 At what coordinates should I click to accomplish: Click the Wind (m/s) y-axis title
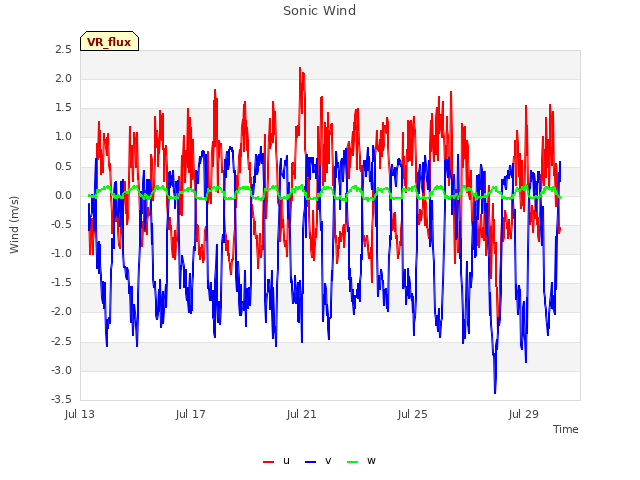pos(14,225)
